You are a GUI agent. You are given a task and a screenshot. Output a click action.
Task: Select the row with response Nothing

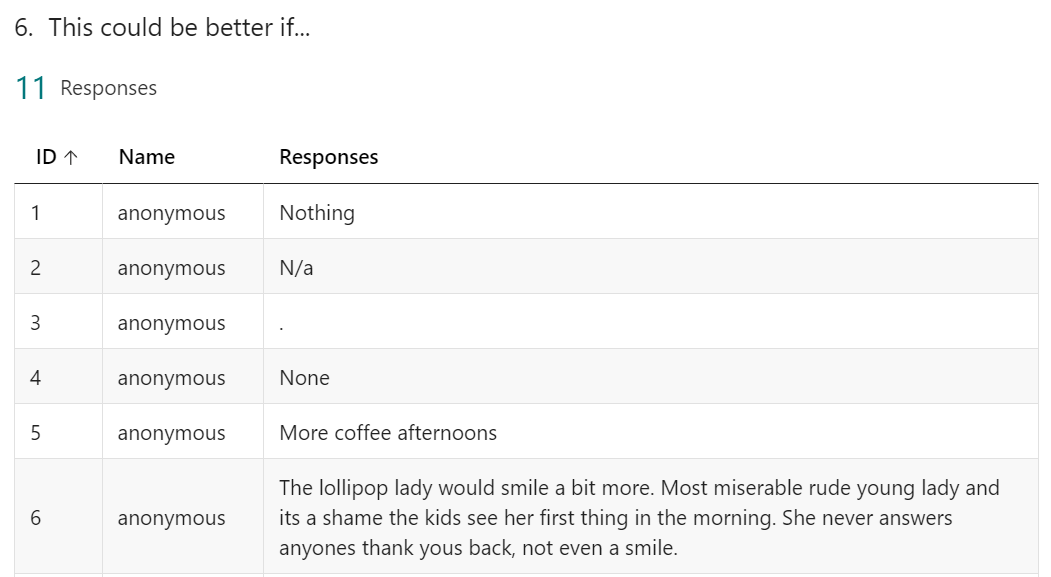[526, 212]
